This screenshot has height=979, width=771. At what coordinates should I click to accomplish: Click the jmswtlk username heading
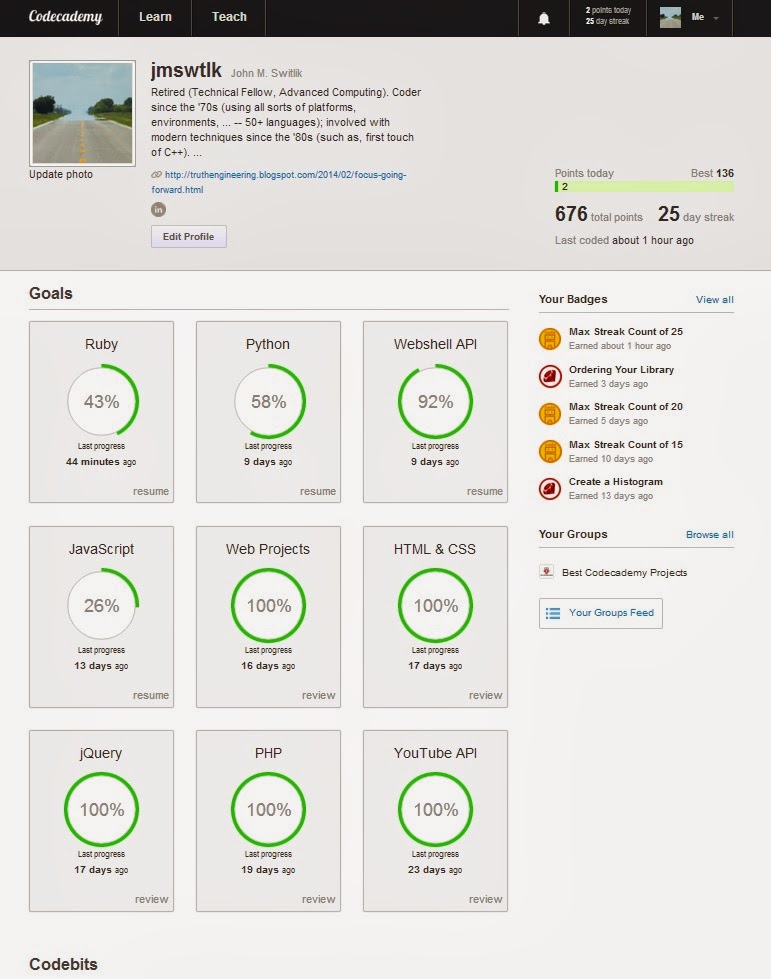click(x=186, y=70)
